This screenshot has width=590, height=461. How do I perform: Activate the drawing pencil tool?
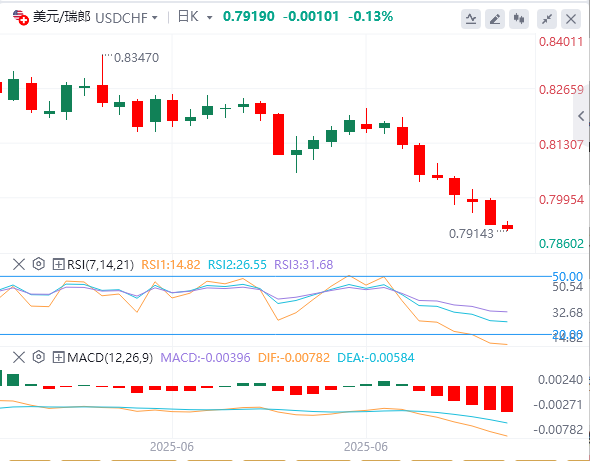coord(495,19)
